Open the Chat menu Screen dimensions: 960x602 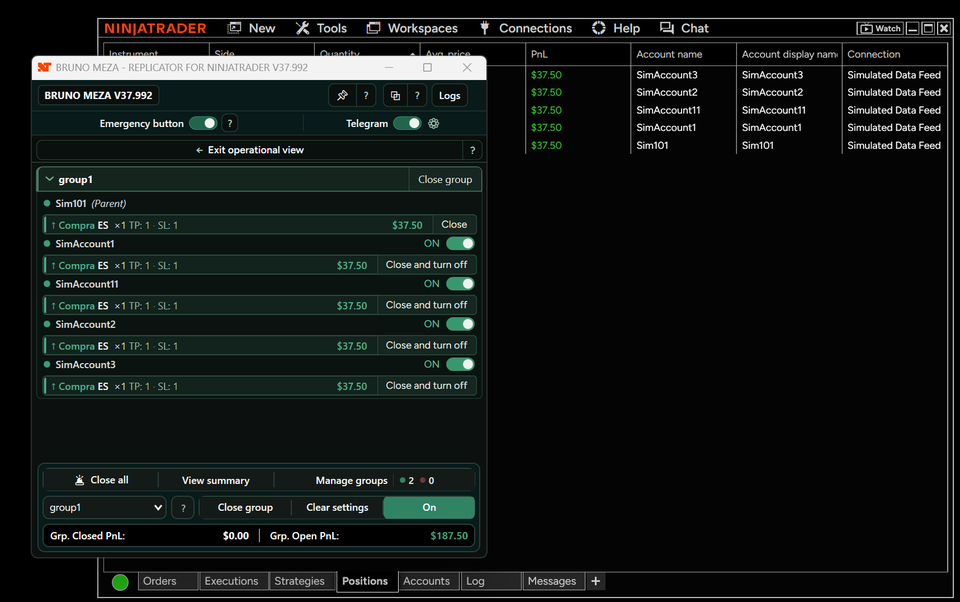(684, 28)
